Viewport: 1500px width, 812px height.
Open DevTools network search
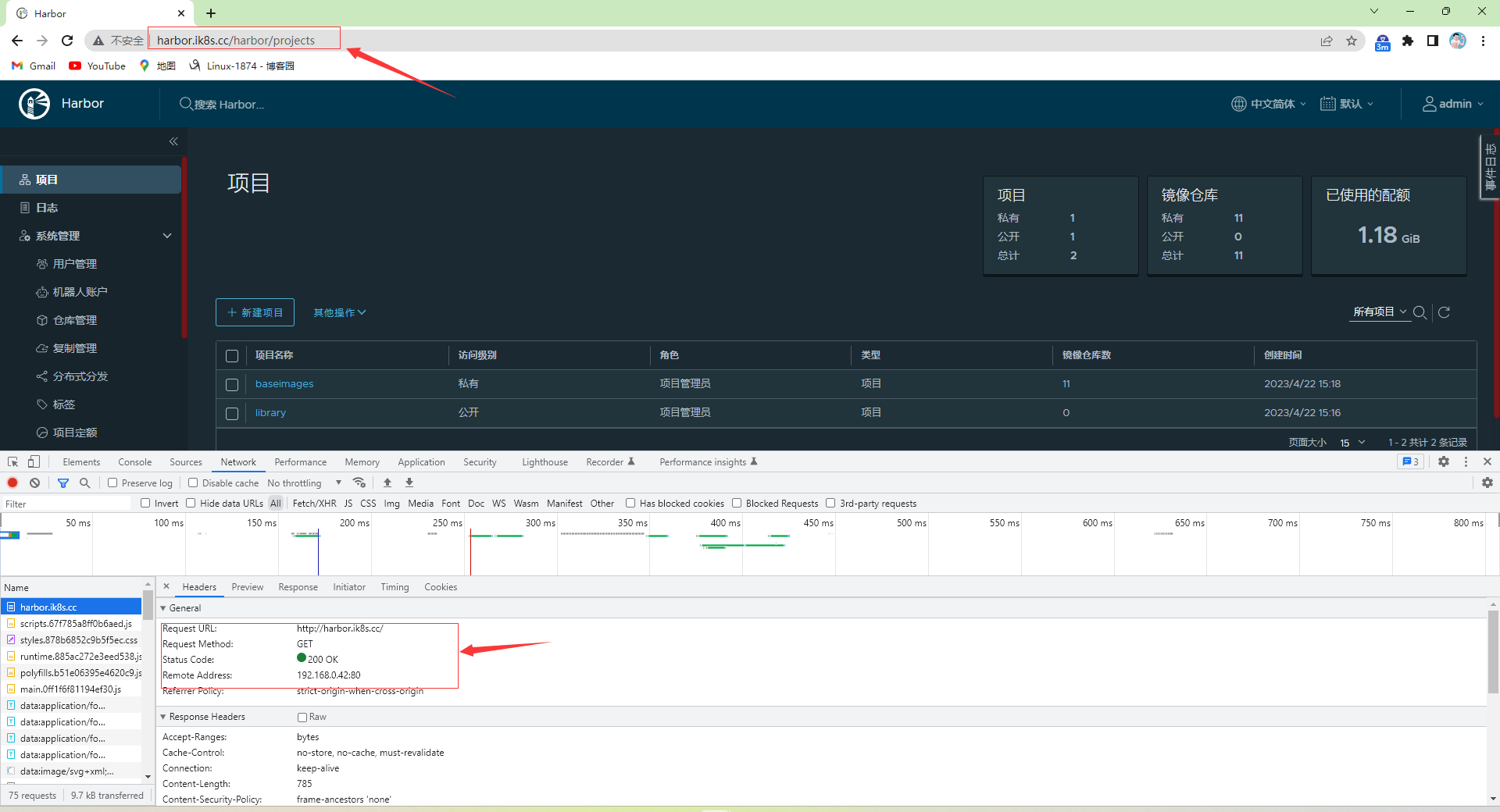click(85, 483)
